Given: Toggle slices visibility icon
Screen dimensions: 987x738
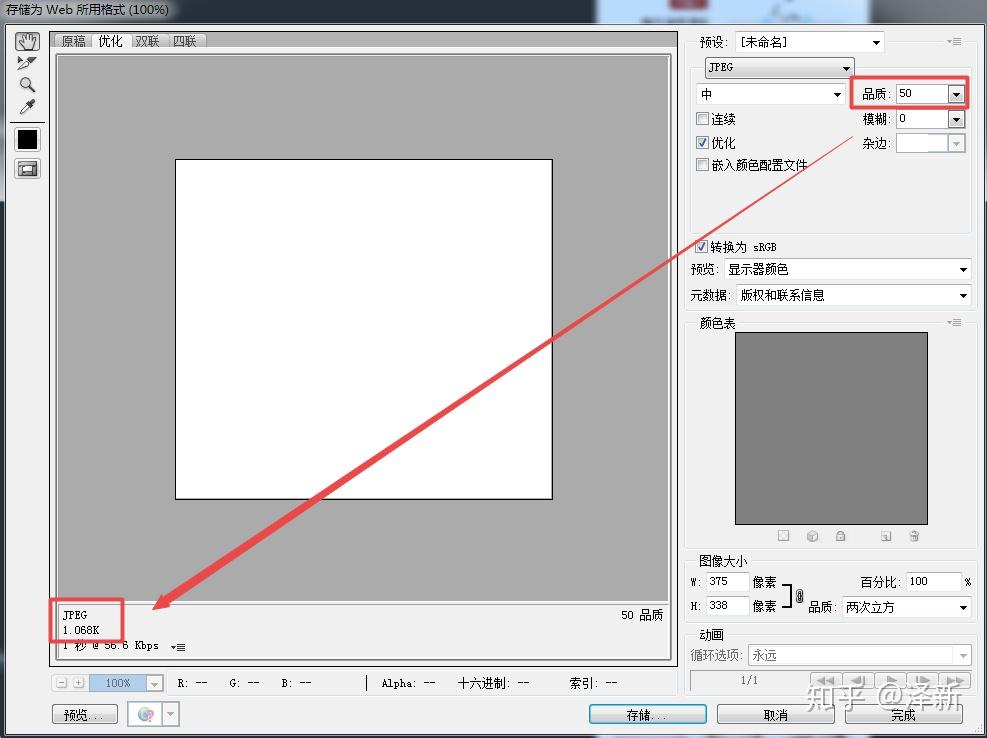Looking at the screenshot, I should tap(27, 169).
